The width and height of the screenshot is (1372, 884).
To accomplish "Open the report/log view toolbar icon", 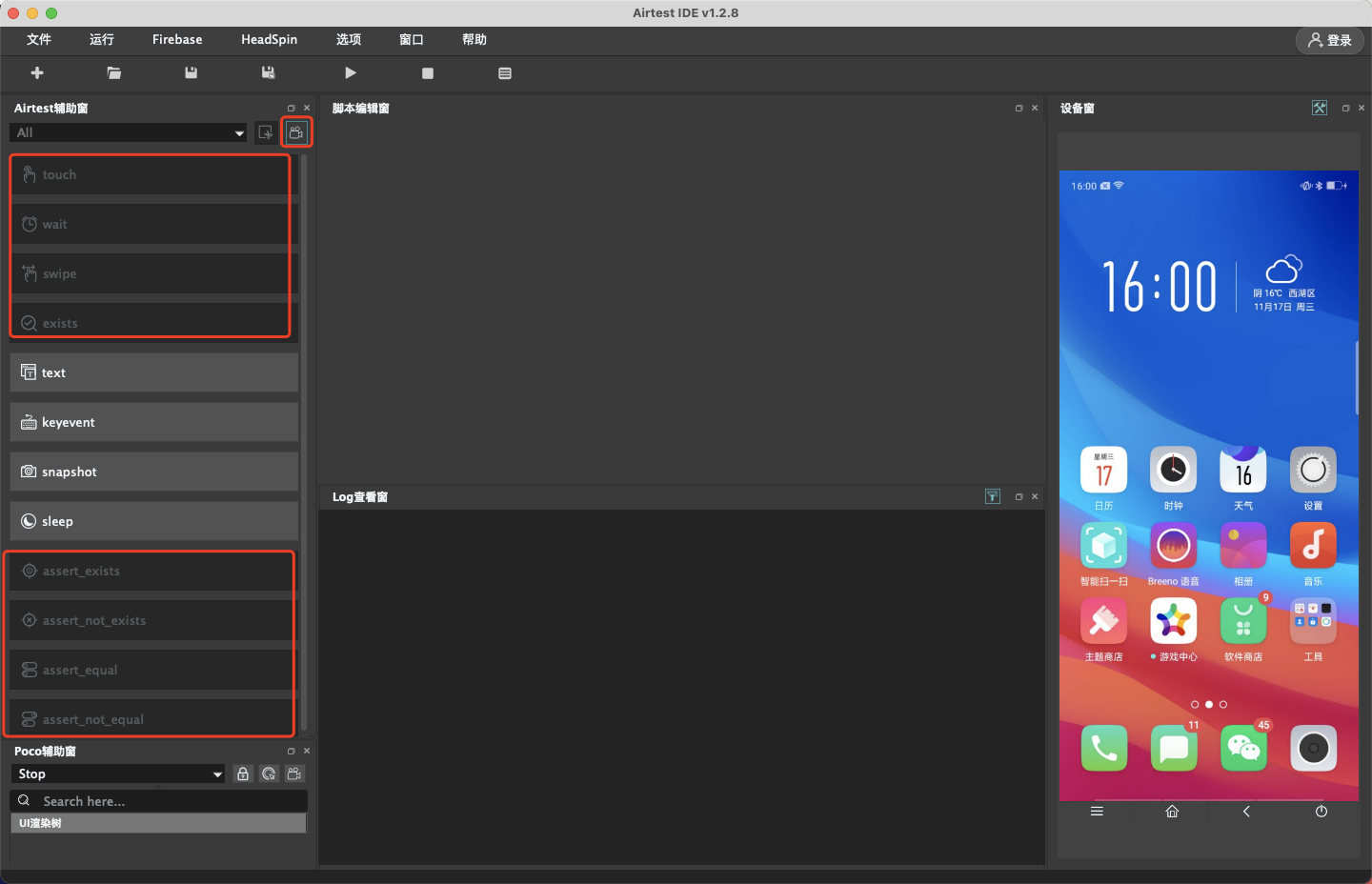I will pos(505,73).
